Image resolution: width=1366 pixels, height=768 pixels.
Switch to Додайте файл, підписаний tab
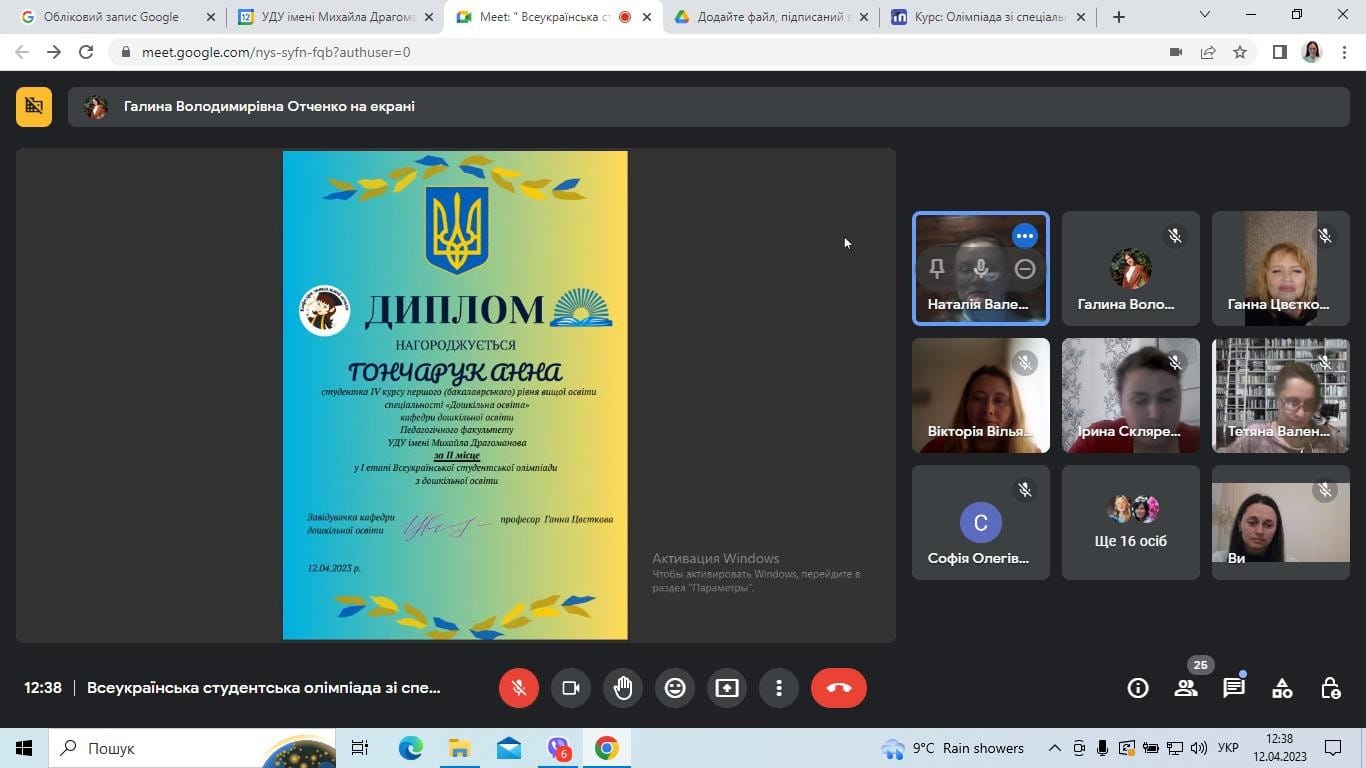[x=770, y=17]
